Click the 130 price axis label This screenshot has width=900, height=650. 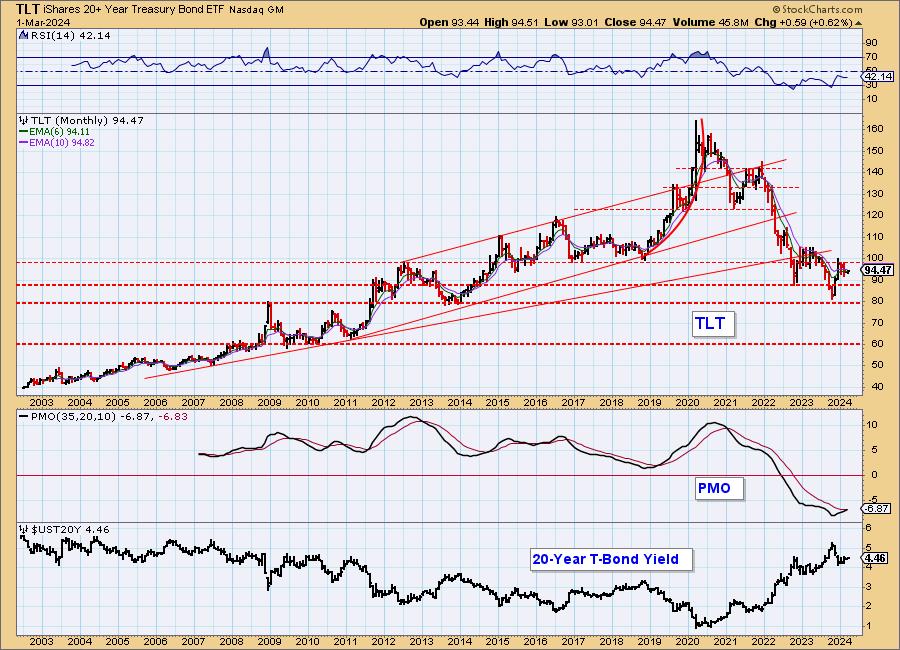875,194
